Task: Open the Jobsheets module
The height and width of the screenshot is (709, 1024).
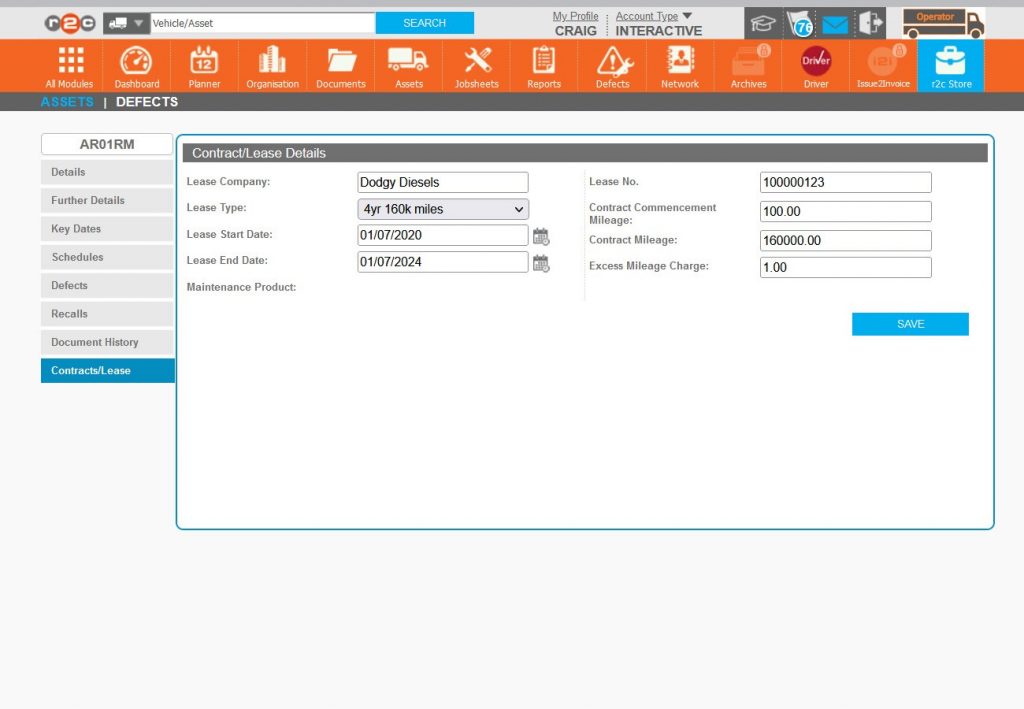Action: tap(476, 65)
